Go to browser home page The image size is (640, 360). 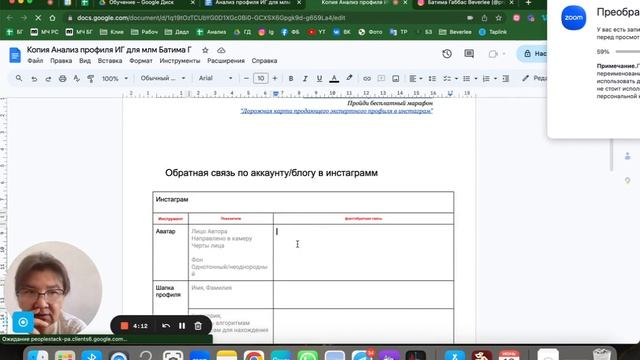click(52, 18)
